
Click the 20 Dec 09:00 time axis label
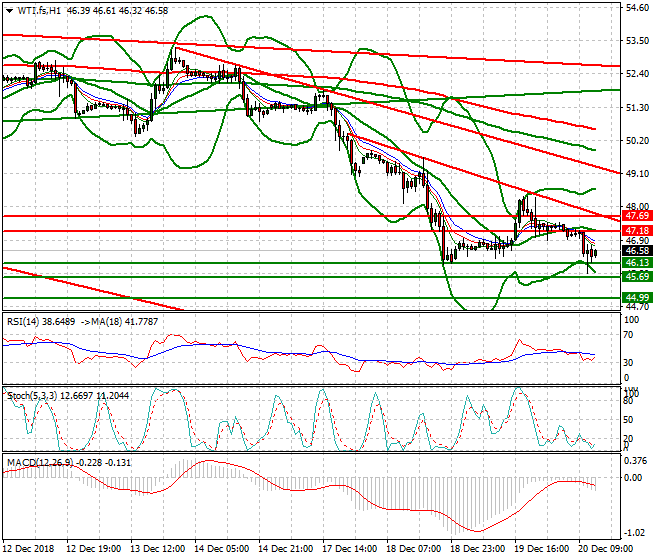click(606, 549)
